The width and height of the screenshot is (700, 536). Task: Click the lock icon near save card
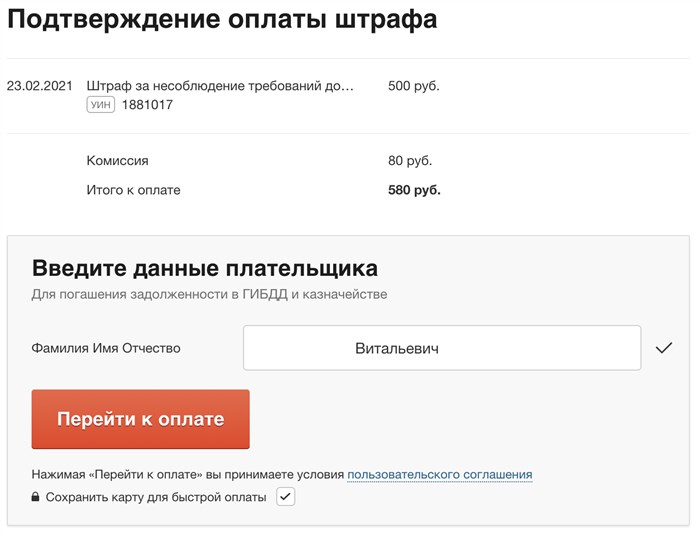coord(36,497)
